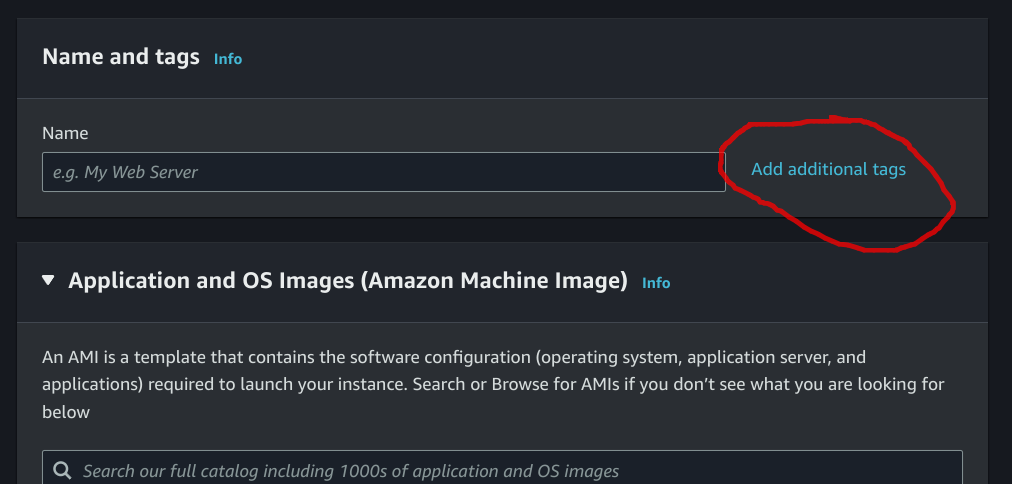This screenshot has height=484, width=1012.
Task: Click empty space right of Name and tags Info
Action: (600, 59)
